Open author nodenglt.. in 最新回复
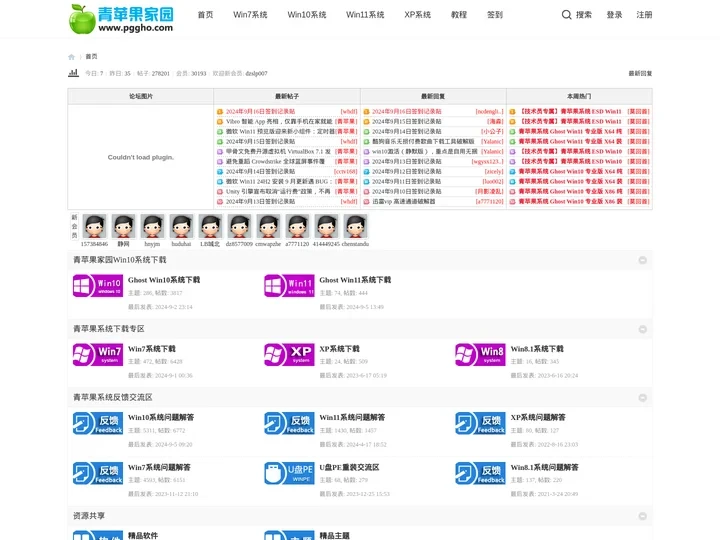The image size is (720, 540). point(489,112)
